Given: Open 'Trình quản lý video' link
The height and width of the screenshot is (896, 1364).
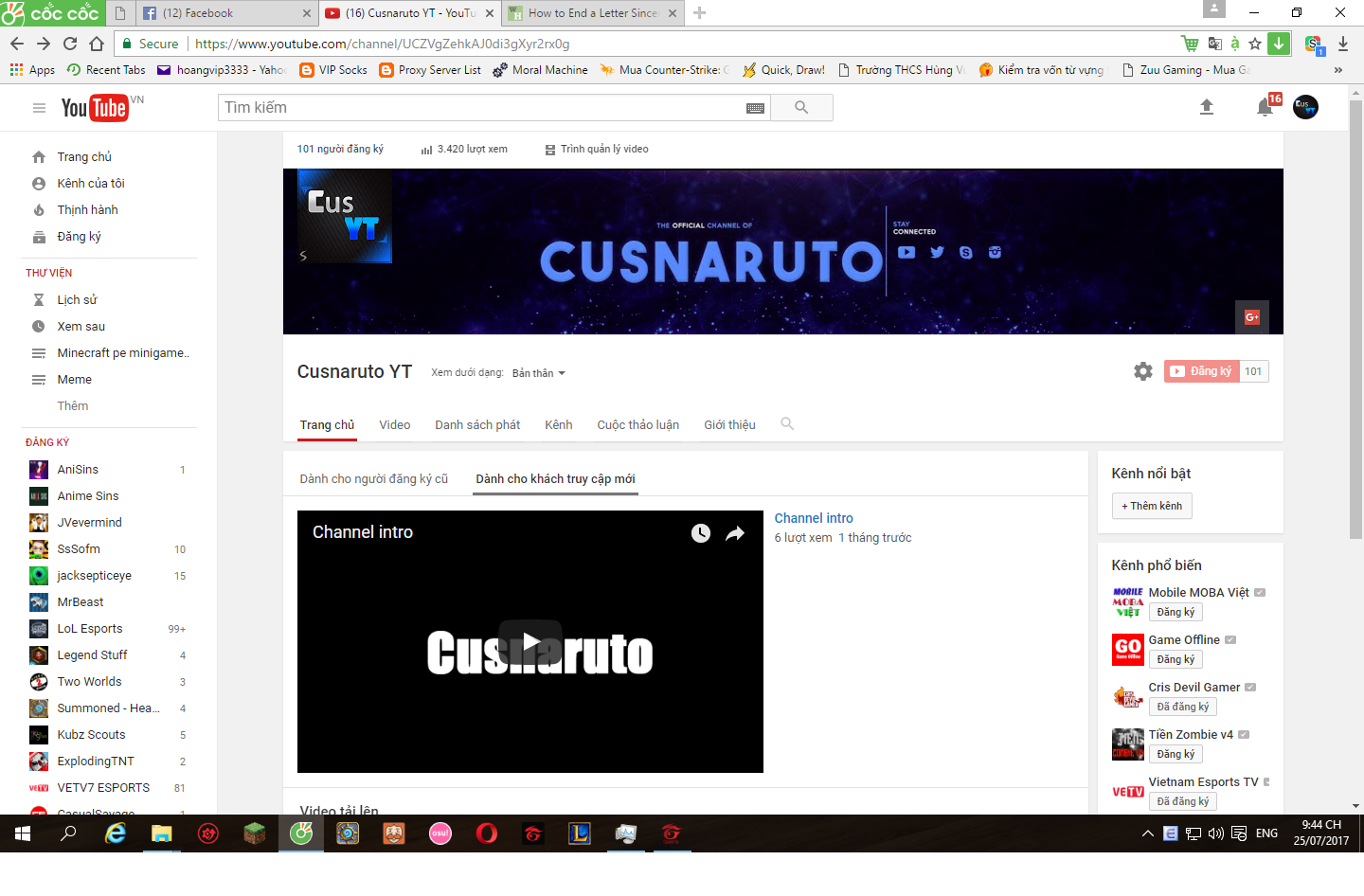Looking at the screenshot, I should [x=604, y=149].
